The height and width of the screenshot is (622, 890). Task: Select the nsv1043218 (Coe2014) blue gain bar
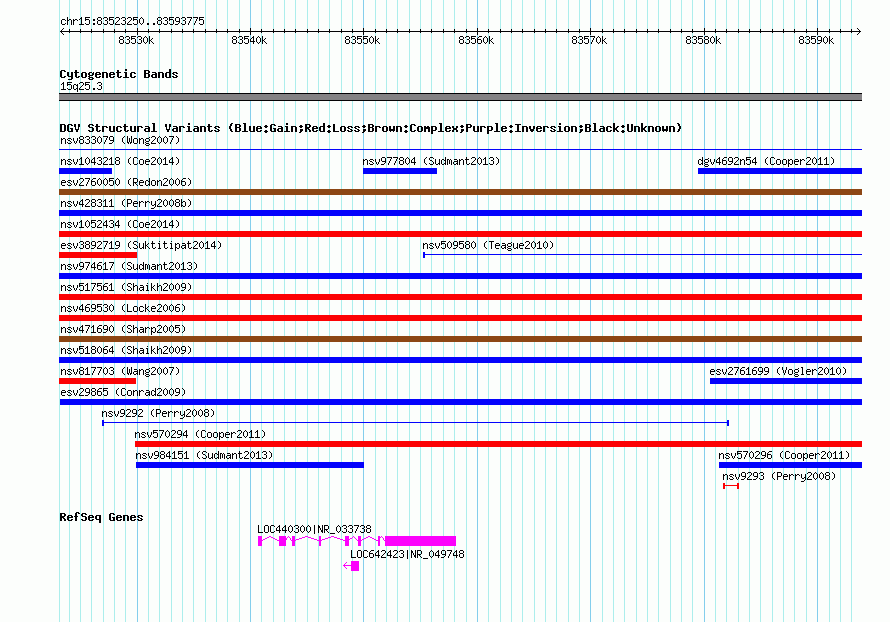coord(86,171)
